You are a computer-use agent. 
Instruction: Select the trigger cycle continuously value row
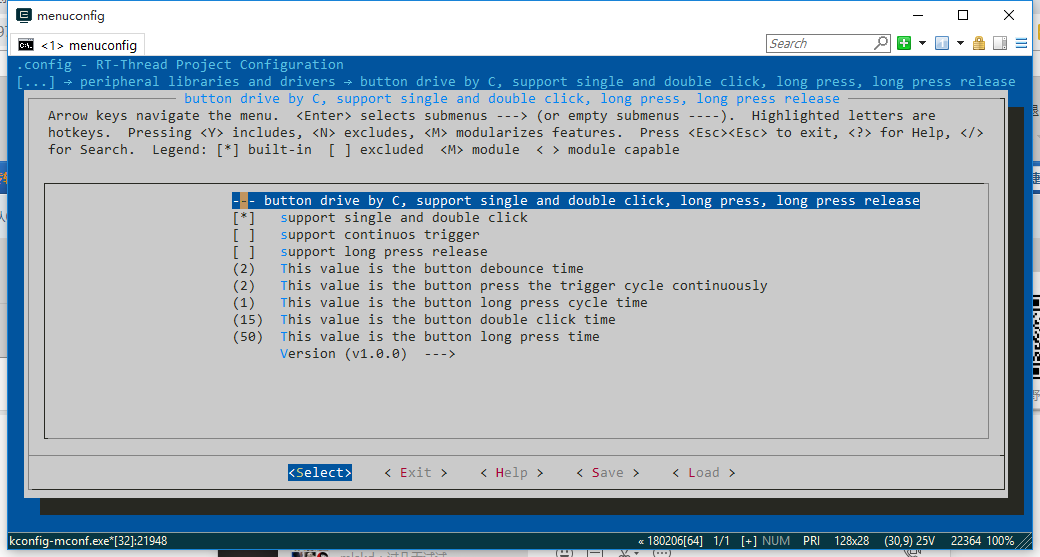point(500,286)
